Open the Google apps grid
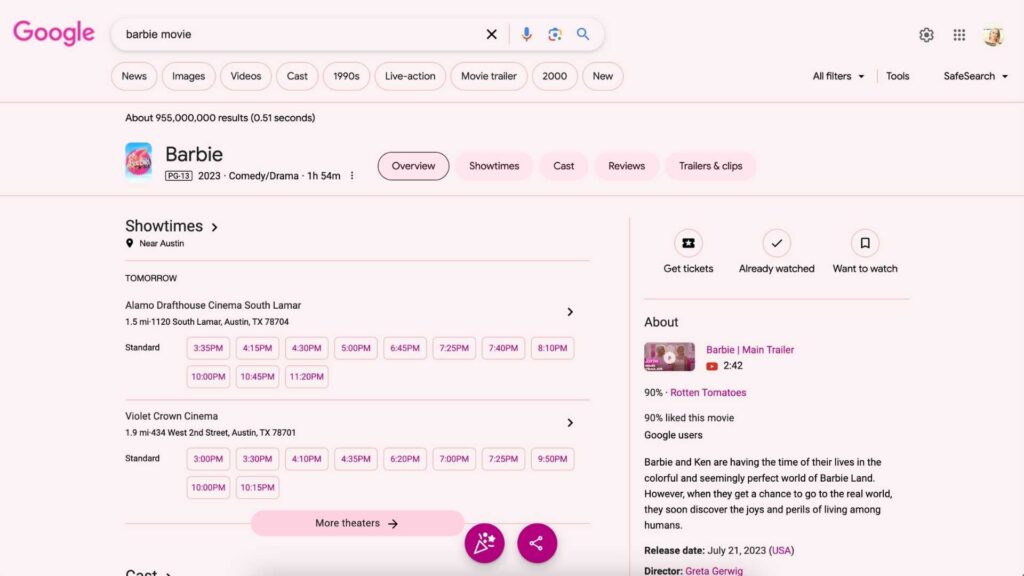This screenshot has height=576, width=1024. (959, 35)
